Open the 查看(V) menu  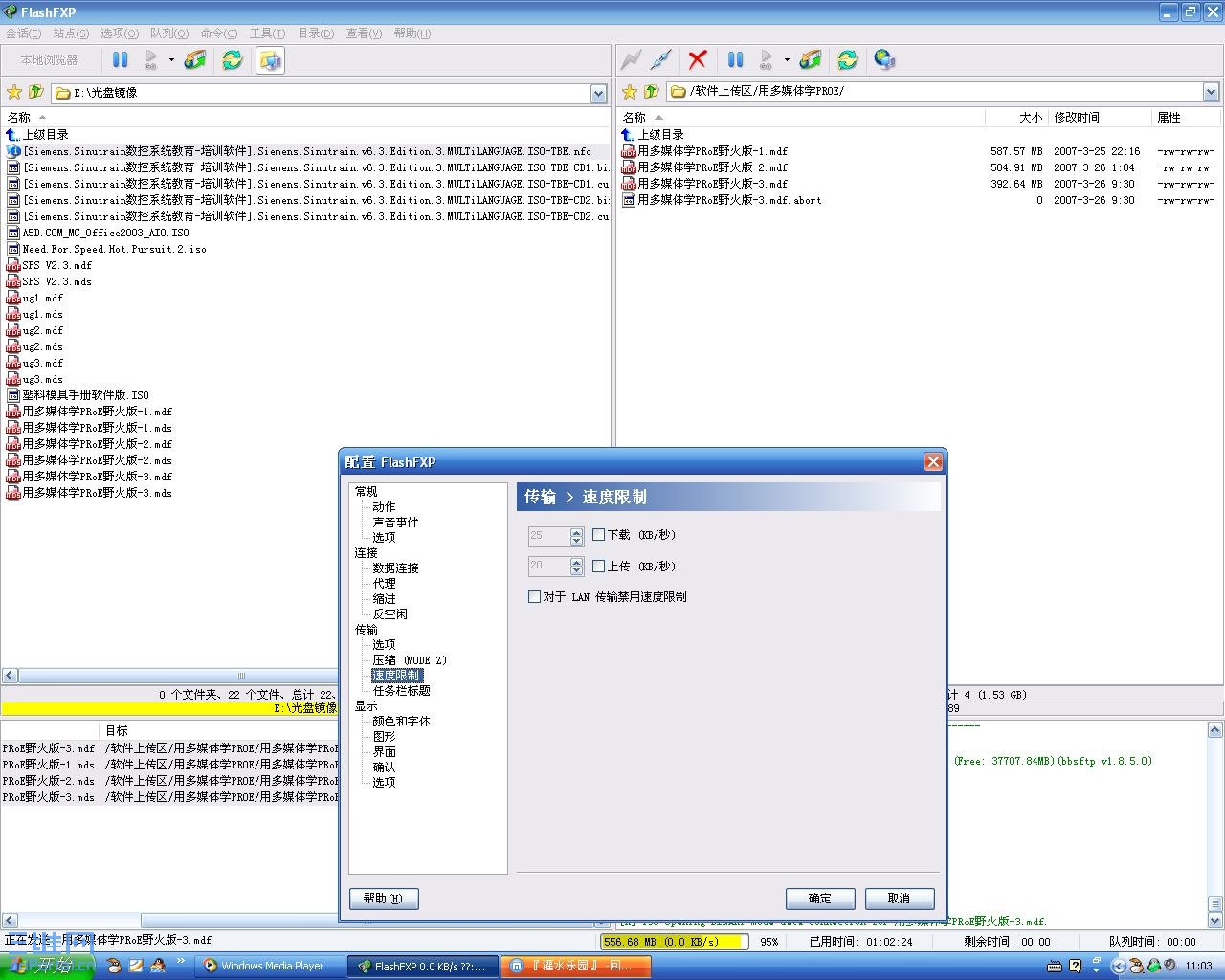[x=364, y=33]
